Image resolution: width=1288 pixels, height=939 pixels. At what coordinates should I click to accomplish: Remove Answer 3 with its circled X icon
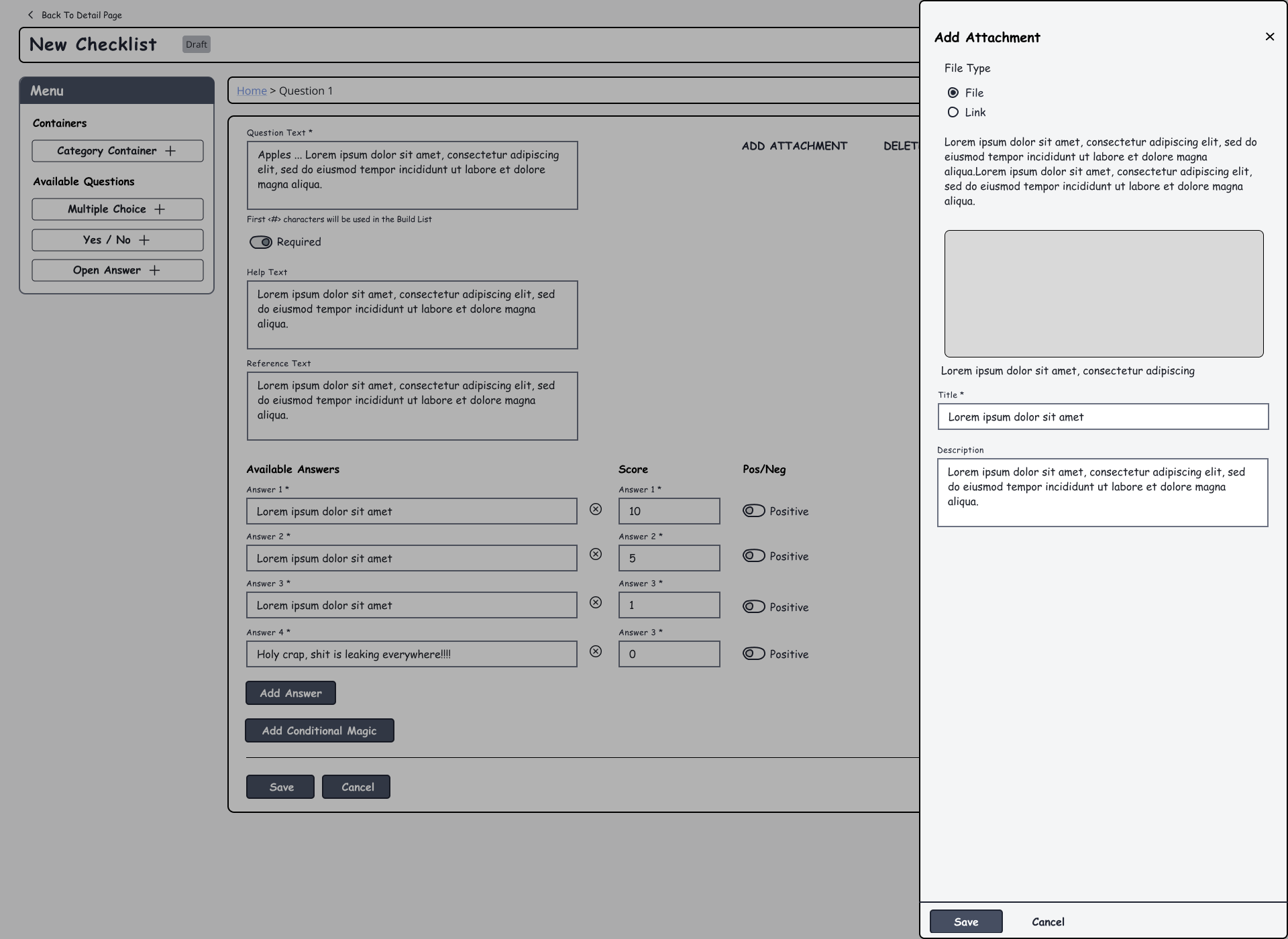click(596, 602)
